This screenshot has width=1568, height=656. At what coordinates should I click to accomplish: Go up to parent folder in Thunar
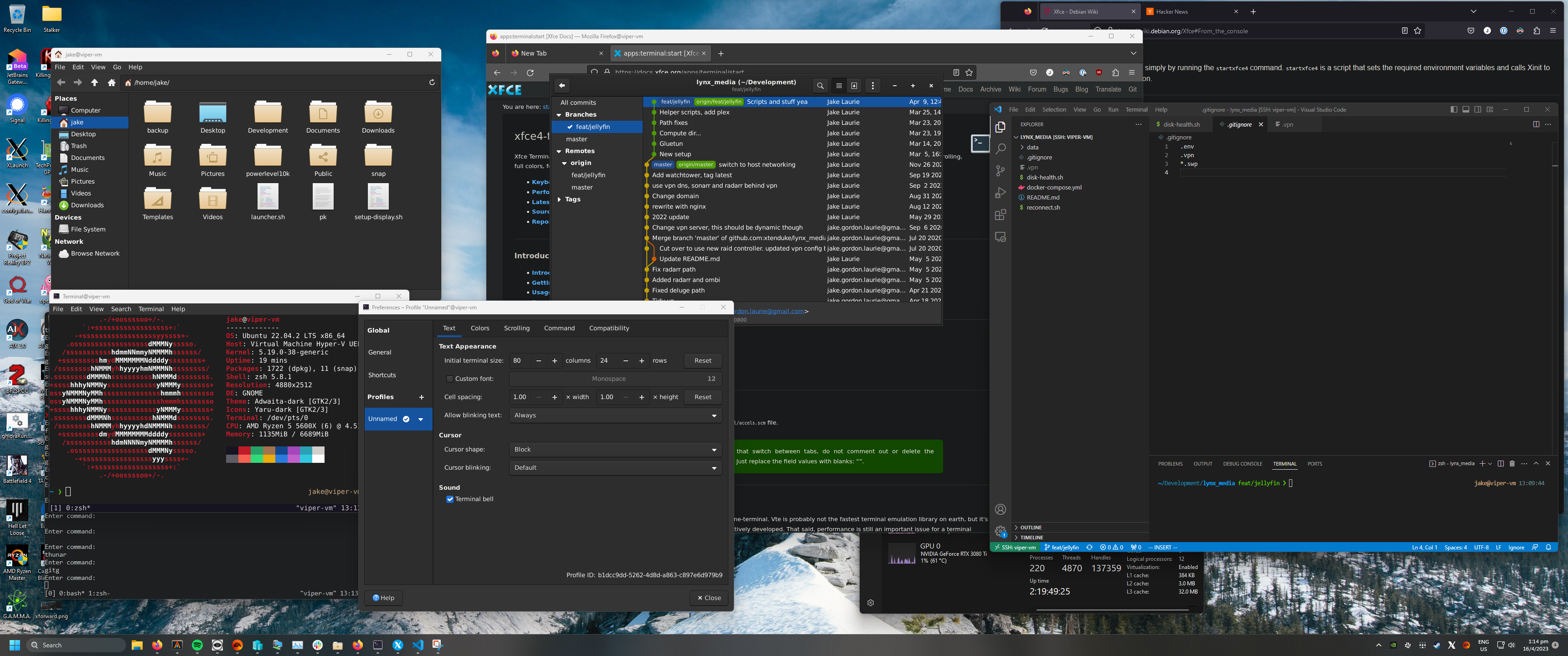tap(94, 83)
